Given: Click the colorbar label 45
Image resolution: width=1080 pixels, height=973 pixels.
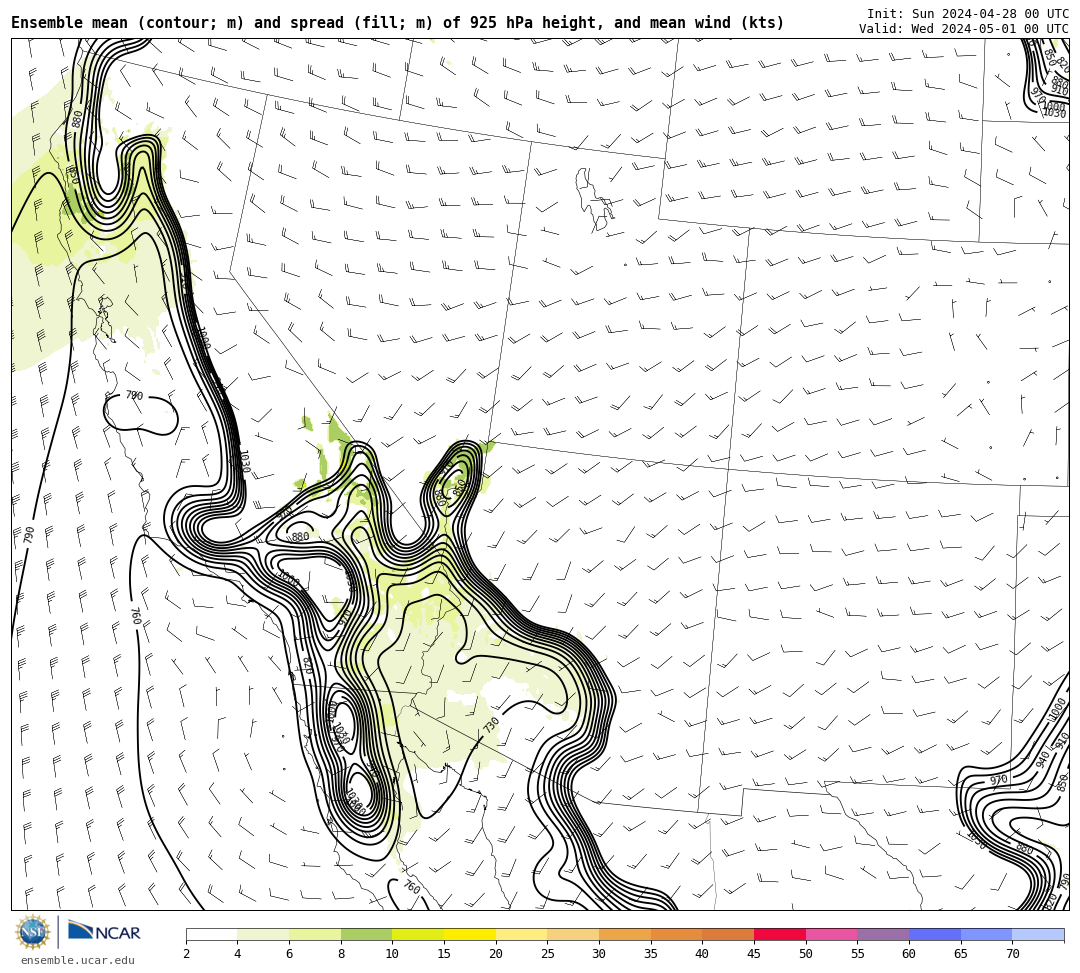Looking at the screenshot, I should coord(754,954).
